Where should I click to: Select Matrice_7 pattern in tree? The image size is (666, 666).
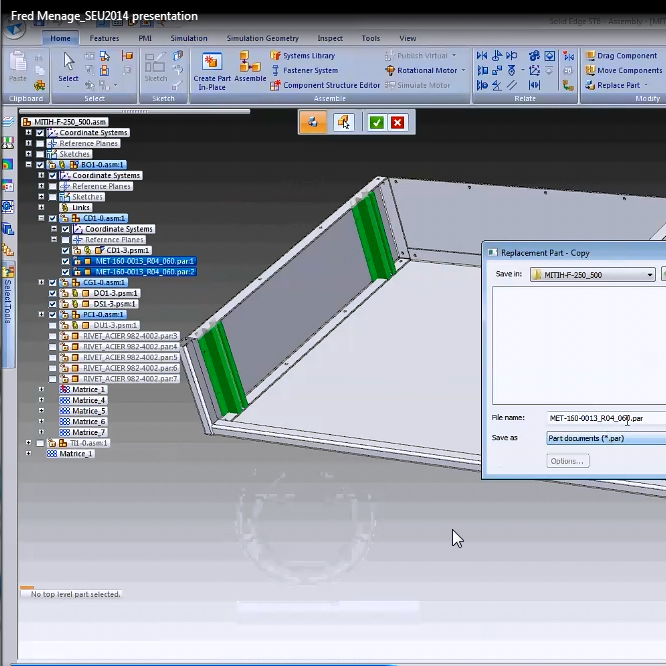click(88, 432)
